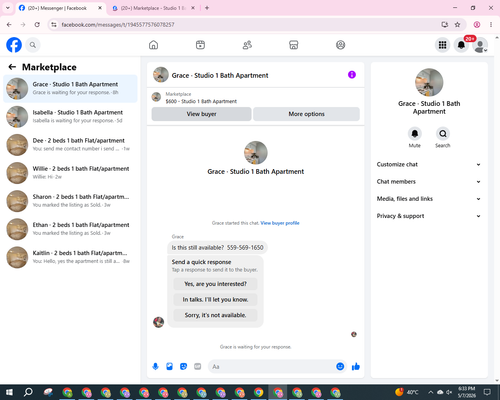Open taskbar clock showing 6:33 PM
This screenshot has width=500, height=400.
point(466,392)
